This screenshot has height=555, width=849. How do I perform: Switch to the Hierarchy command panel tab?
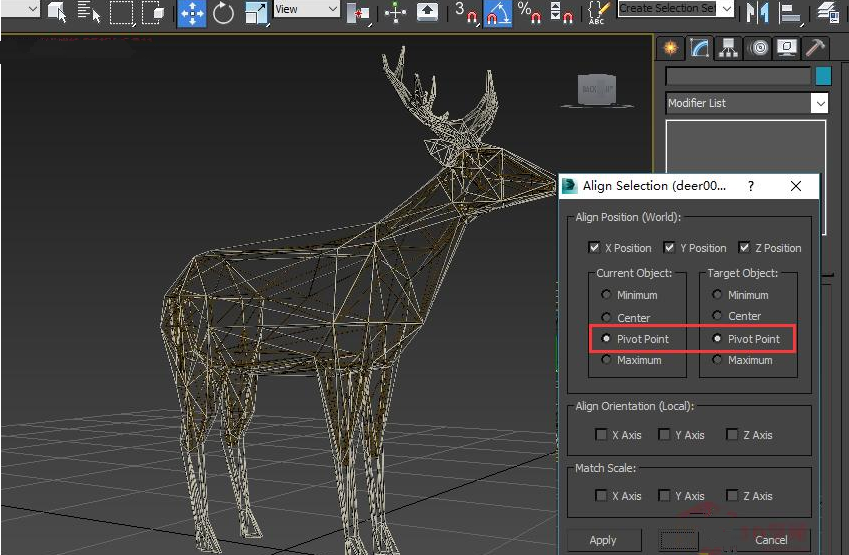728,48
